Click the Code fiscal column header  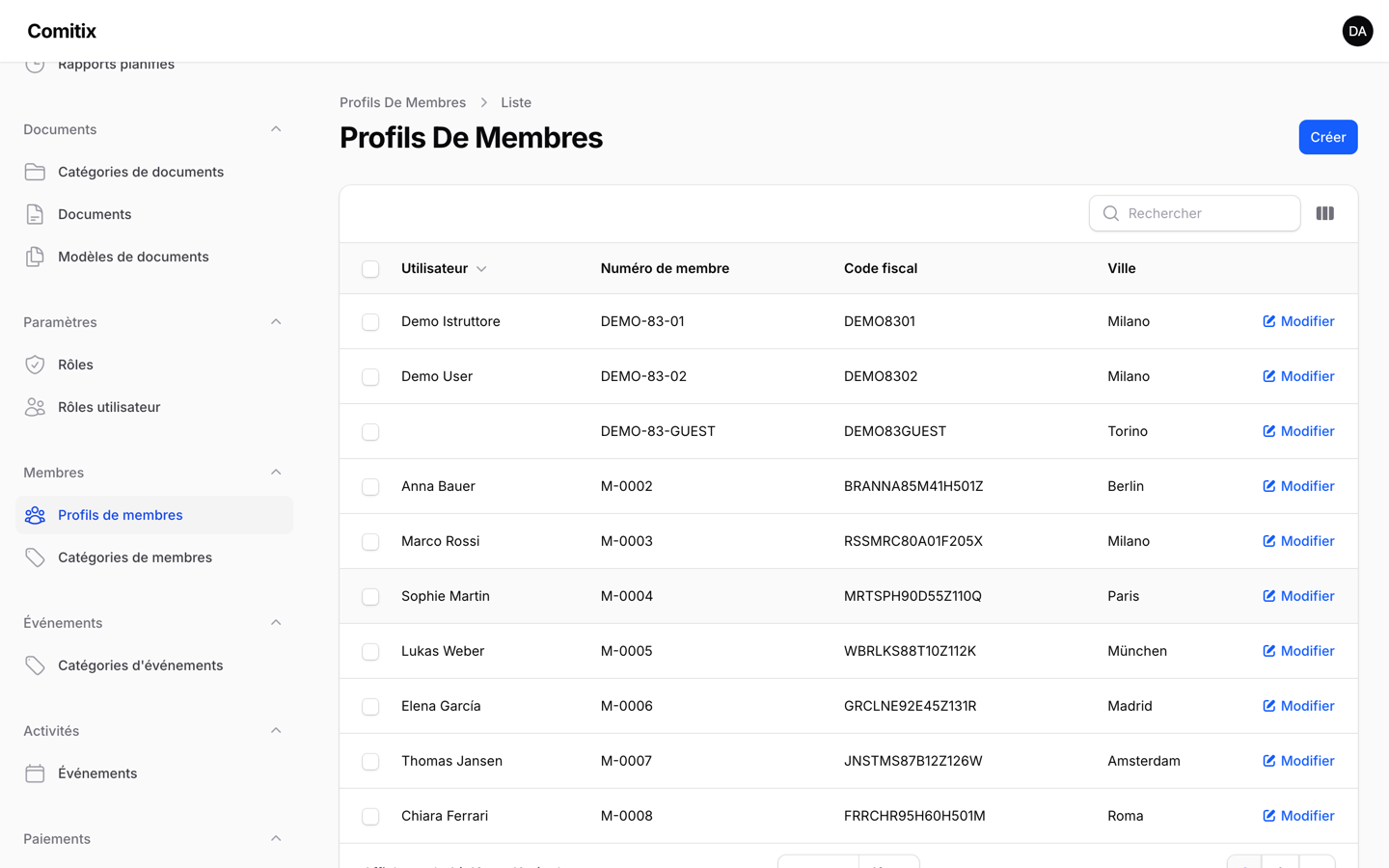click(881, 268)
